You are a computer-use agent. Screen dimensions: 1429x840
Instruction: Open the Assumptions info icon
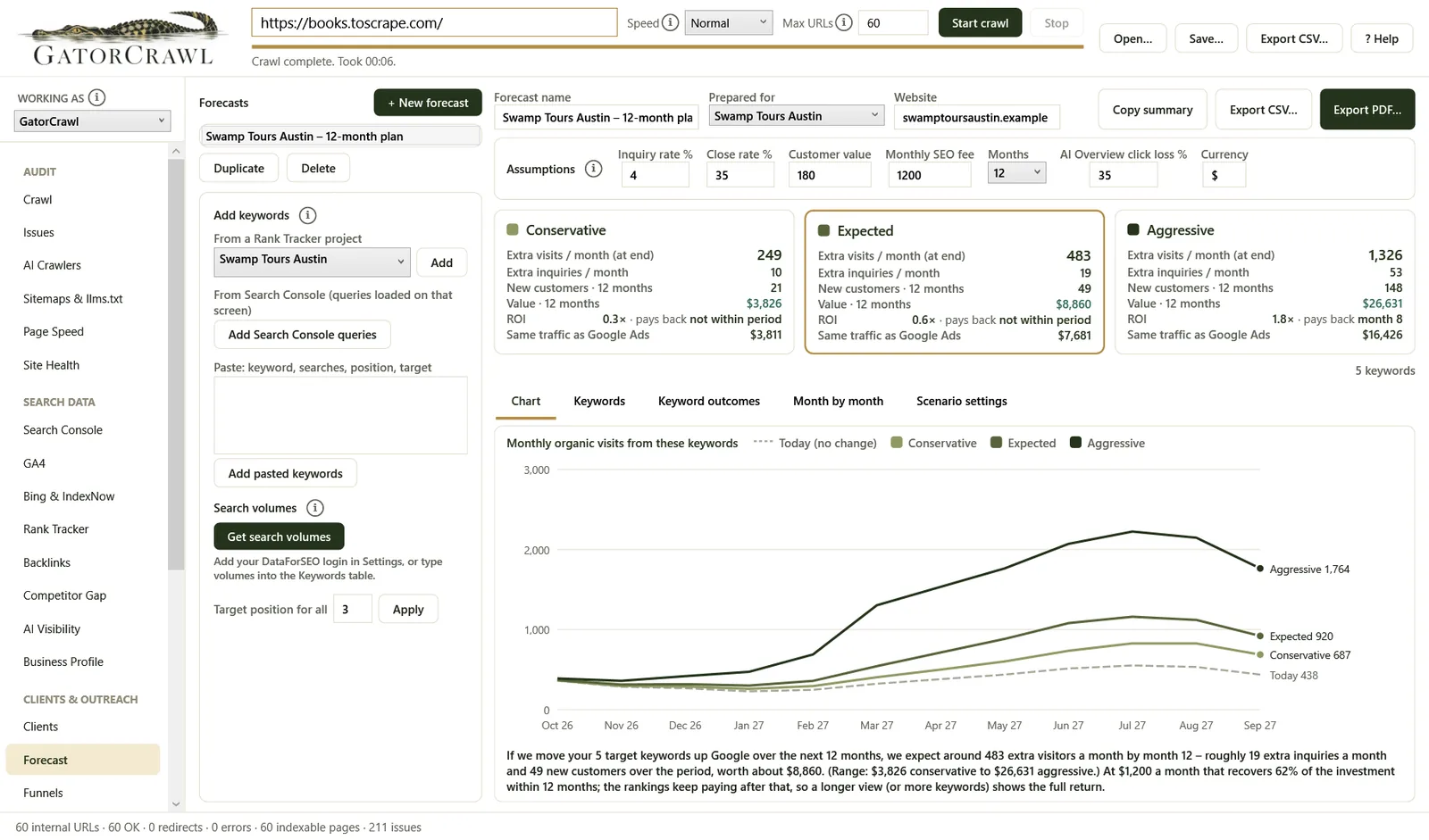593,169
